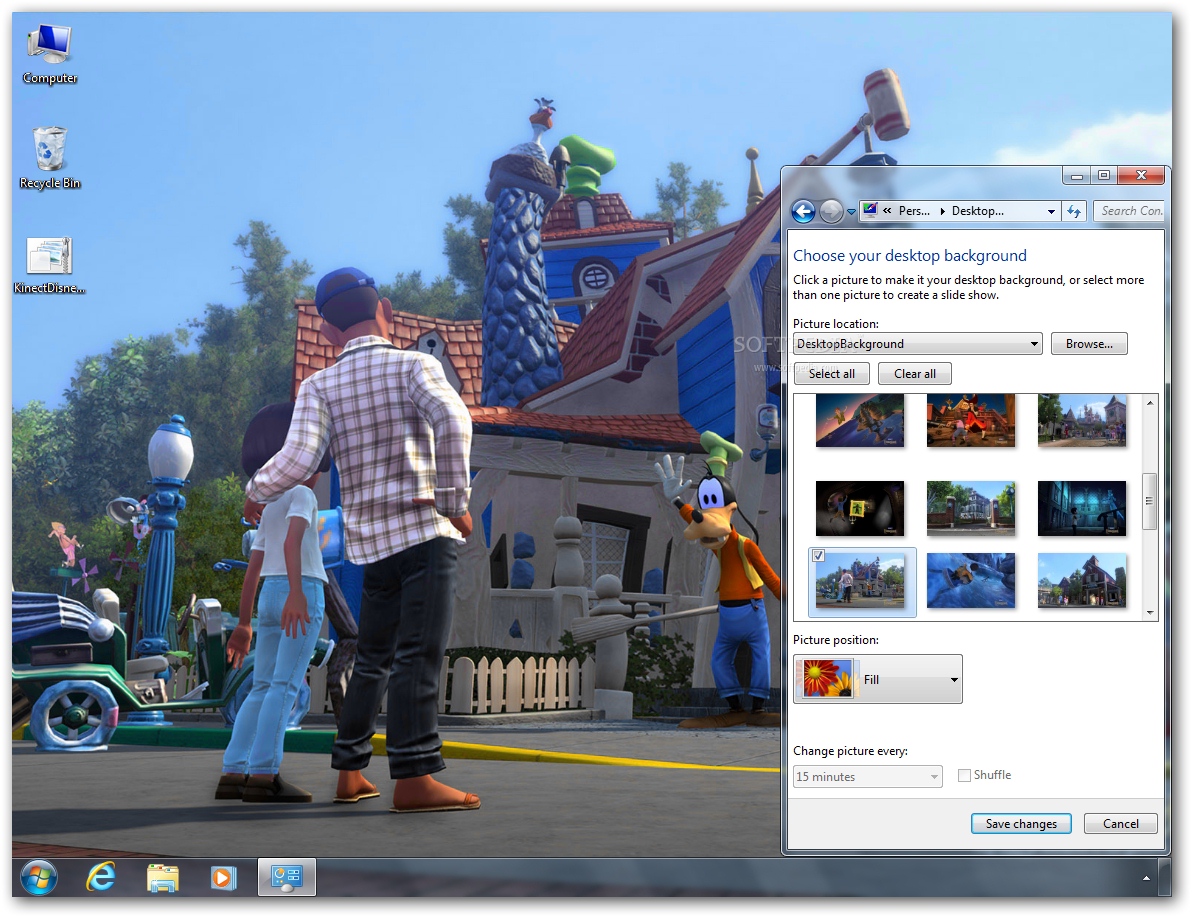Open the Windows Start menu orb
This screenshot has width=1192, height=917.
click(38, 878)
